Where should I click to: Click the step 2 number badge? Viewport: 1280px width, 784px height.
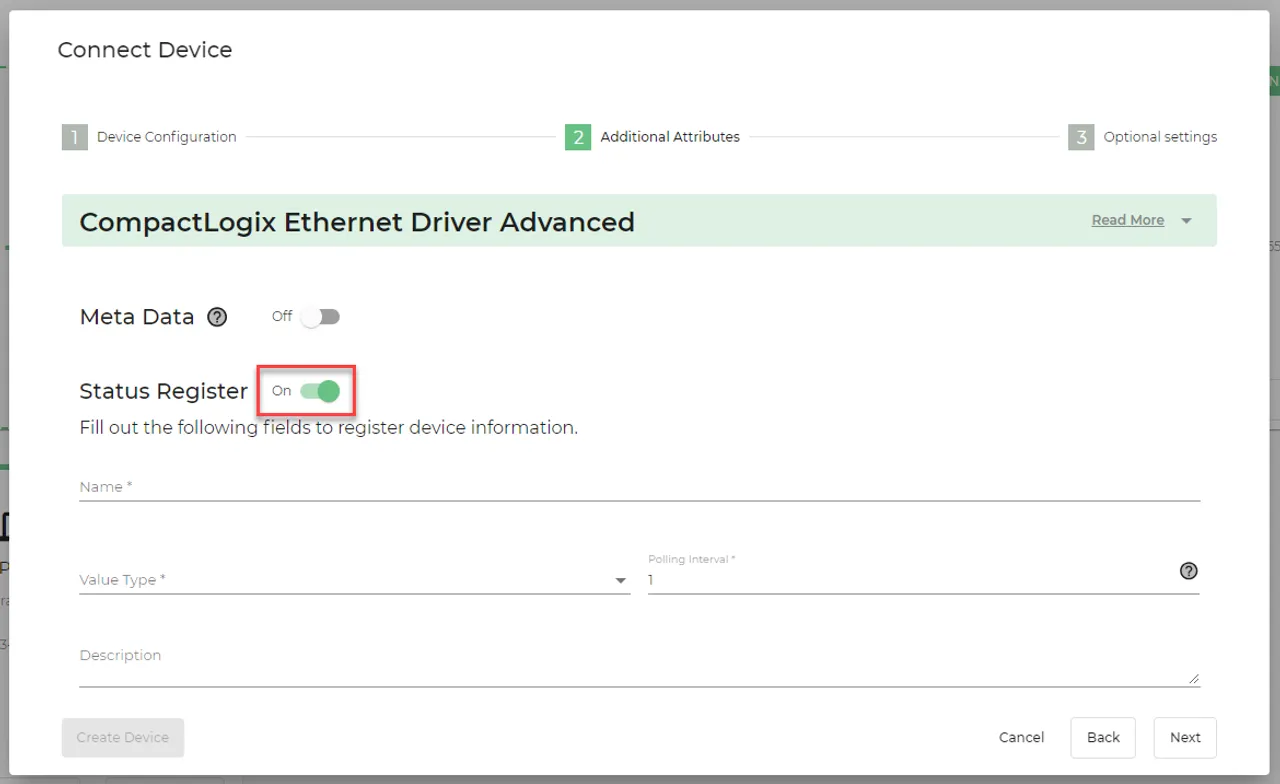(578, 137)
